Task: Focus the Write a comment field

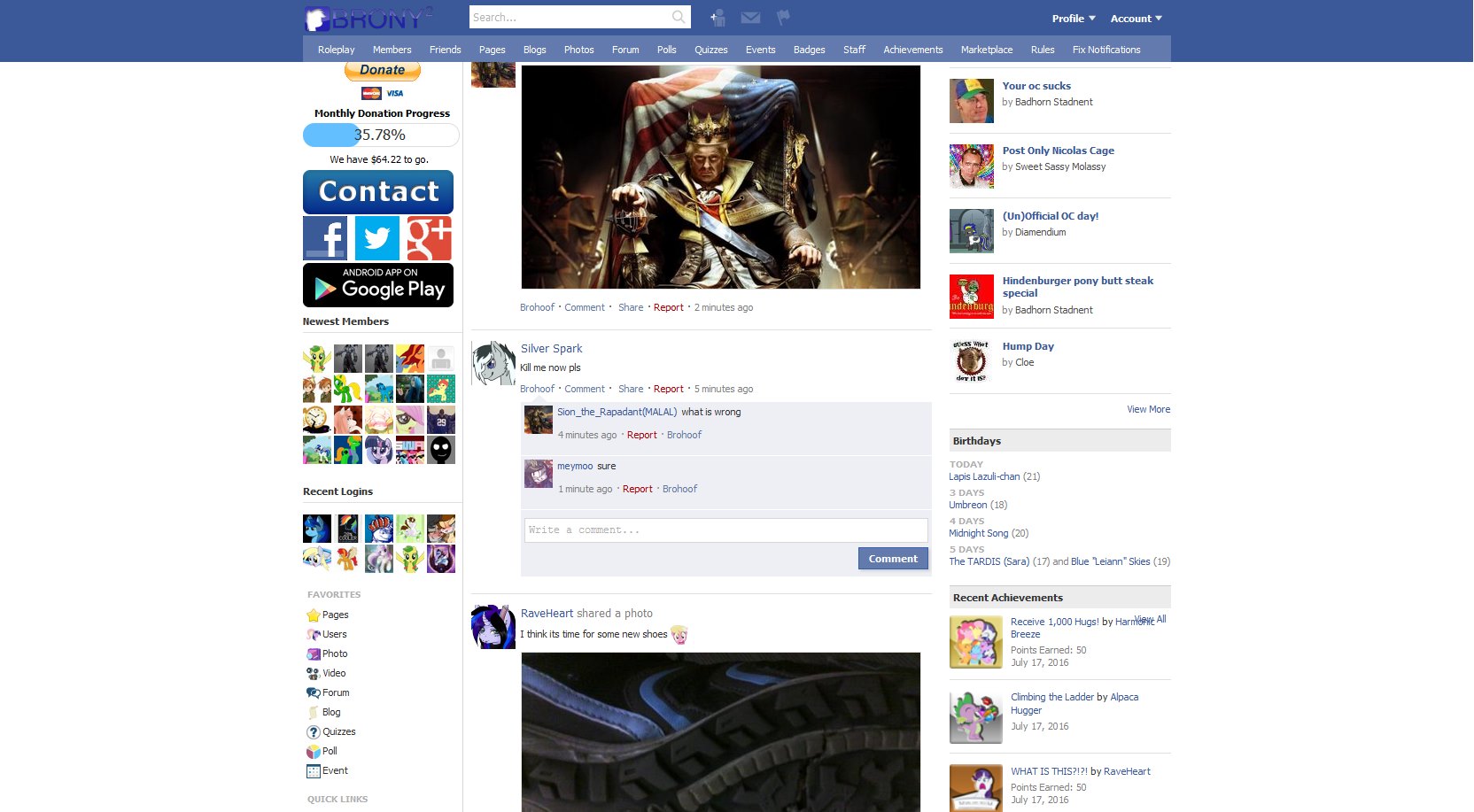Action: pyautogui.click(x=725, y=530)
